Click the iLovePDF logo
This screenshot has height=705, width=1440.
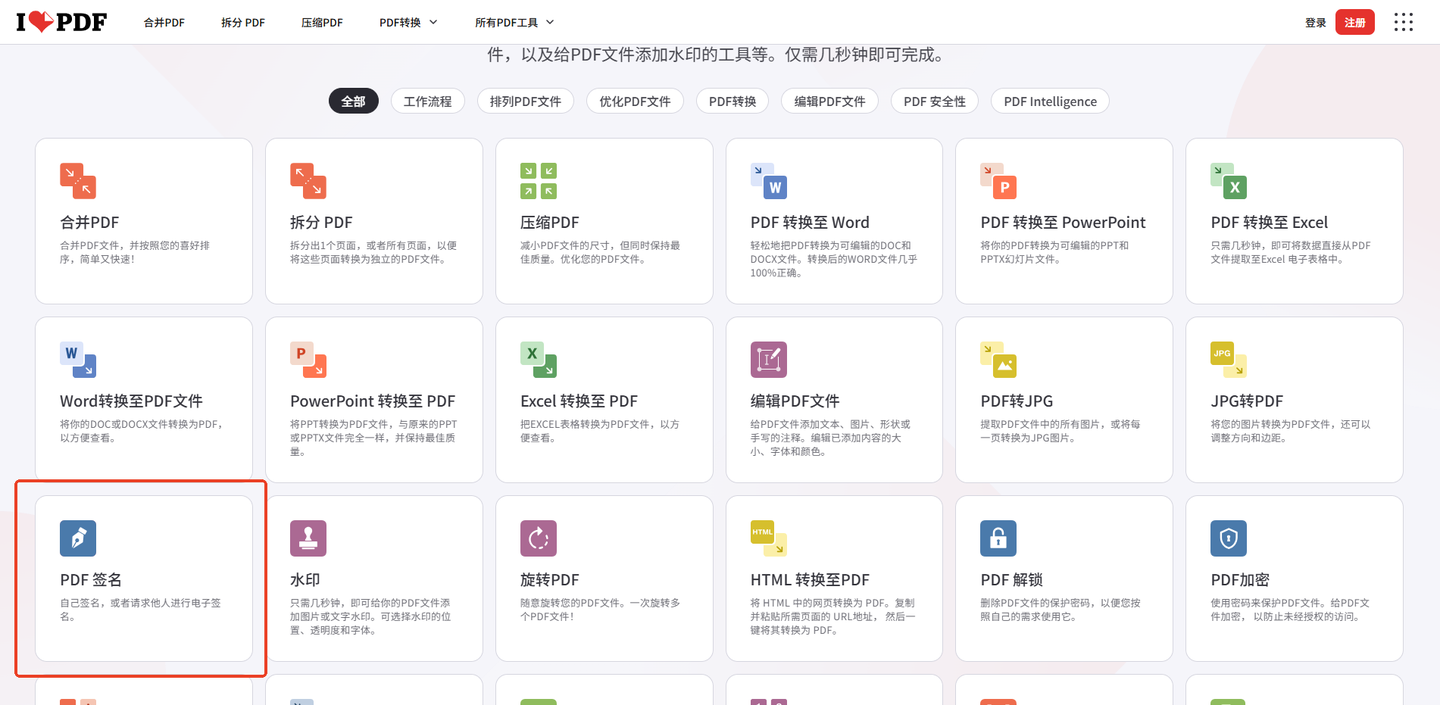click(62, 22)
